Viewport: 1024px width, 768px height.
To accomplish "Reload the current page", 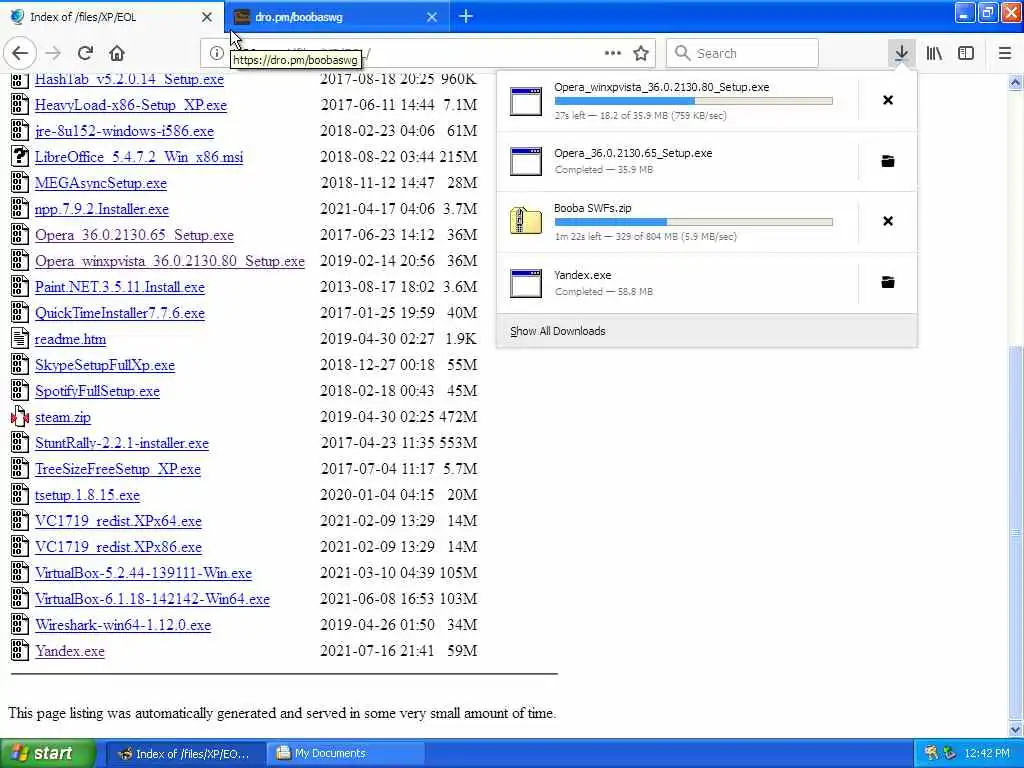I will pos(85,53).
